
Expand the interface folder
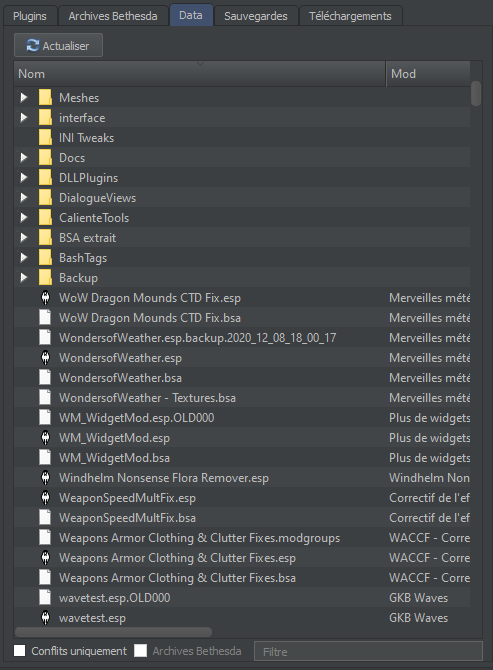tap(24, 118)
